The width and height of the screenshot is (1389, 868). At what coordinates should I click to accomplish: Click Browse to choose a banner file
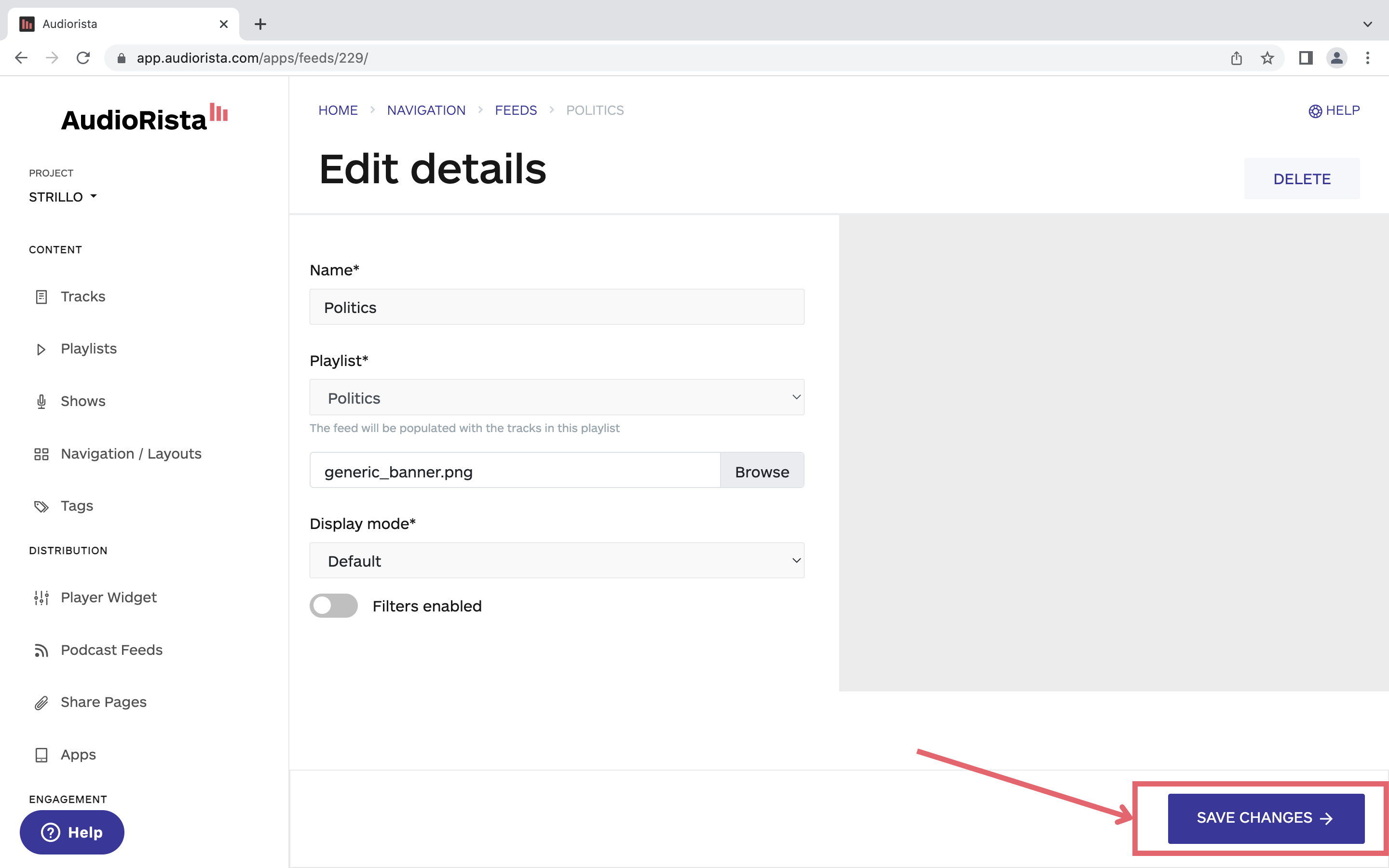click(x=762, y=470)
